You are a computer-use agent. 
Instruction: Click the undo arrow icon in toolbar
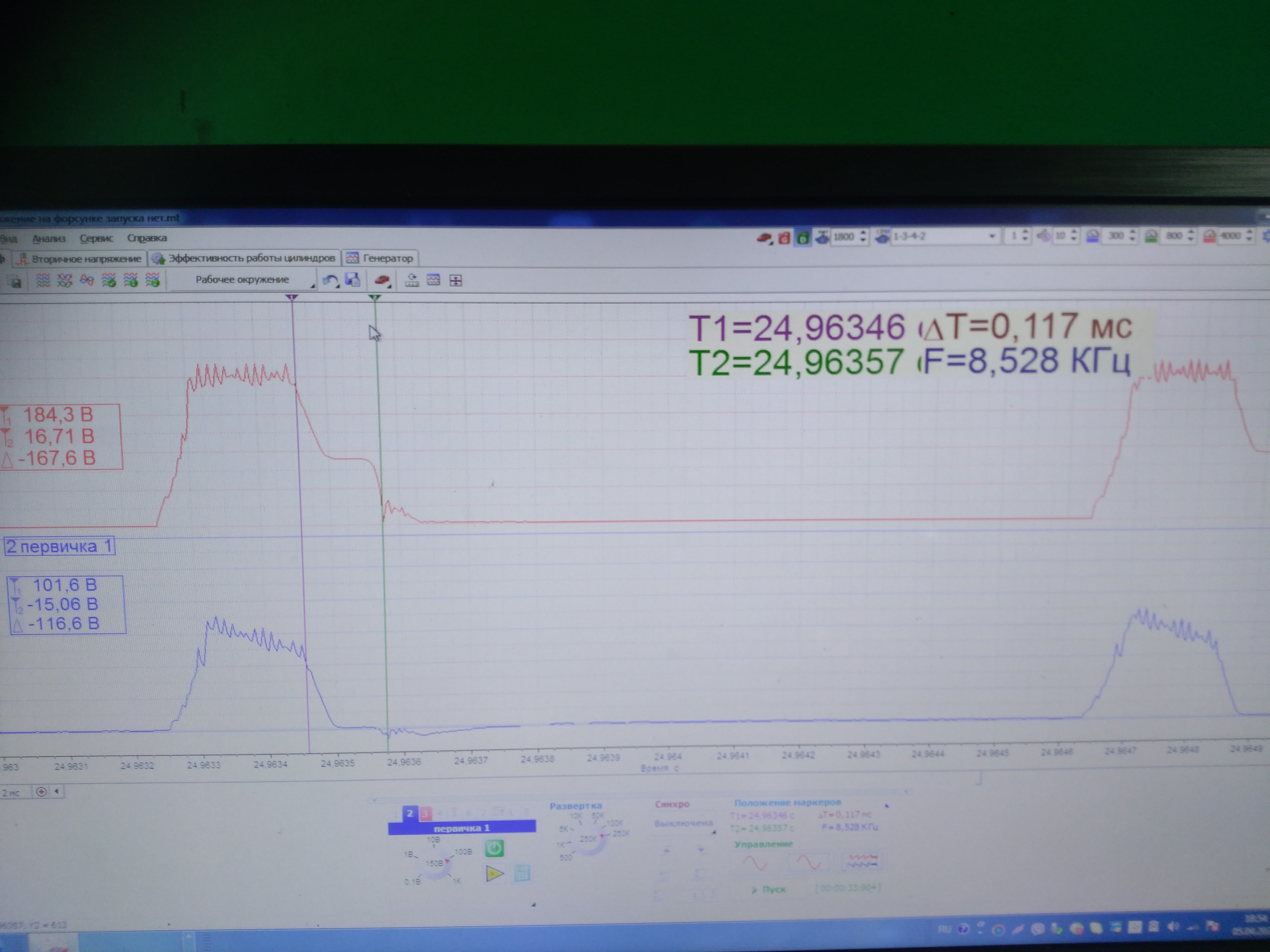pyautogui.click(x=329, y=281)
